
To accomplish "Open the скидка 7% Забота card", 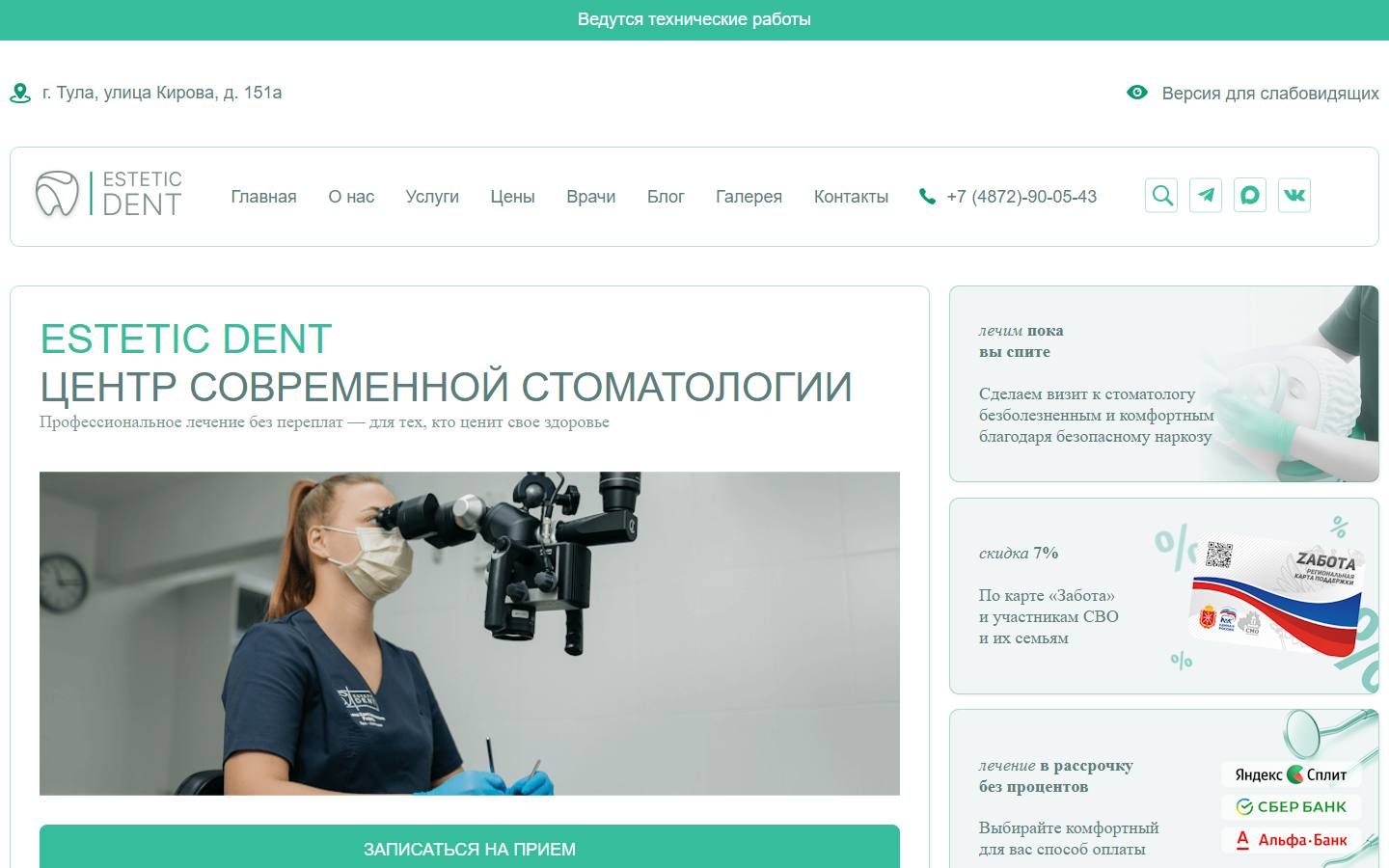I will (1164, 596).
